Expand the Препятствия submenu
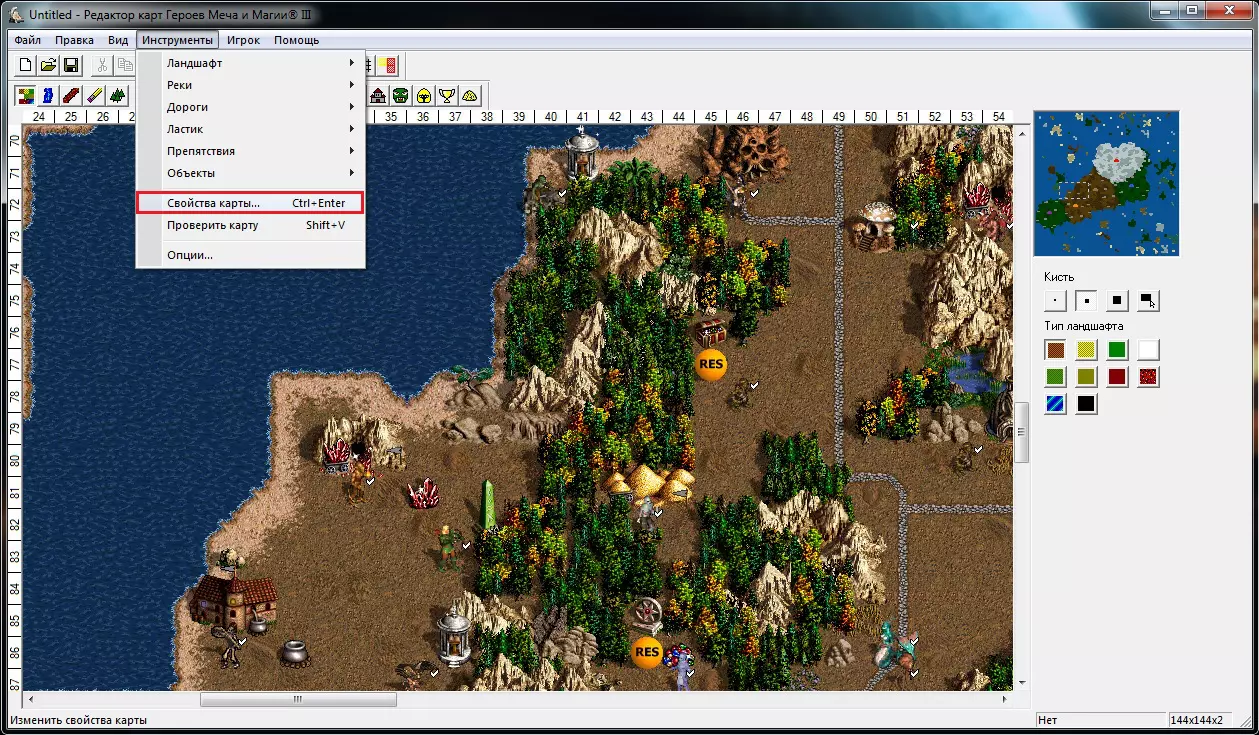Image resolution: width=1259 pixels, height=735 pixels. pos(251,151)
